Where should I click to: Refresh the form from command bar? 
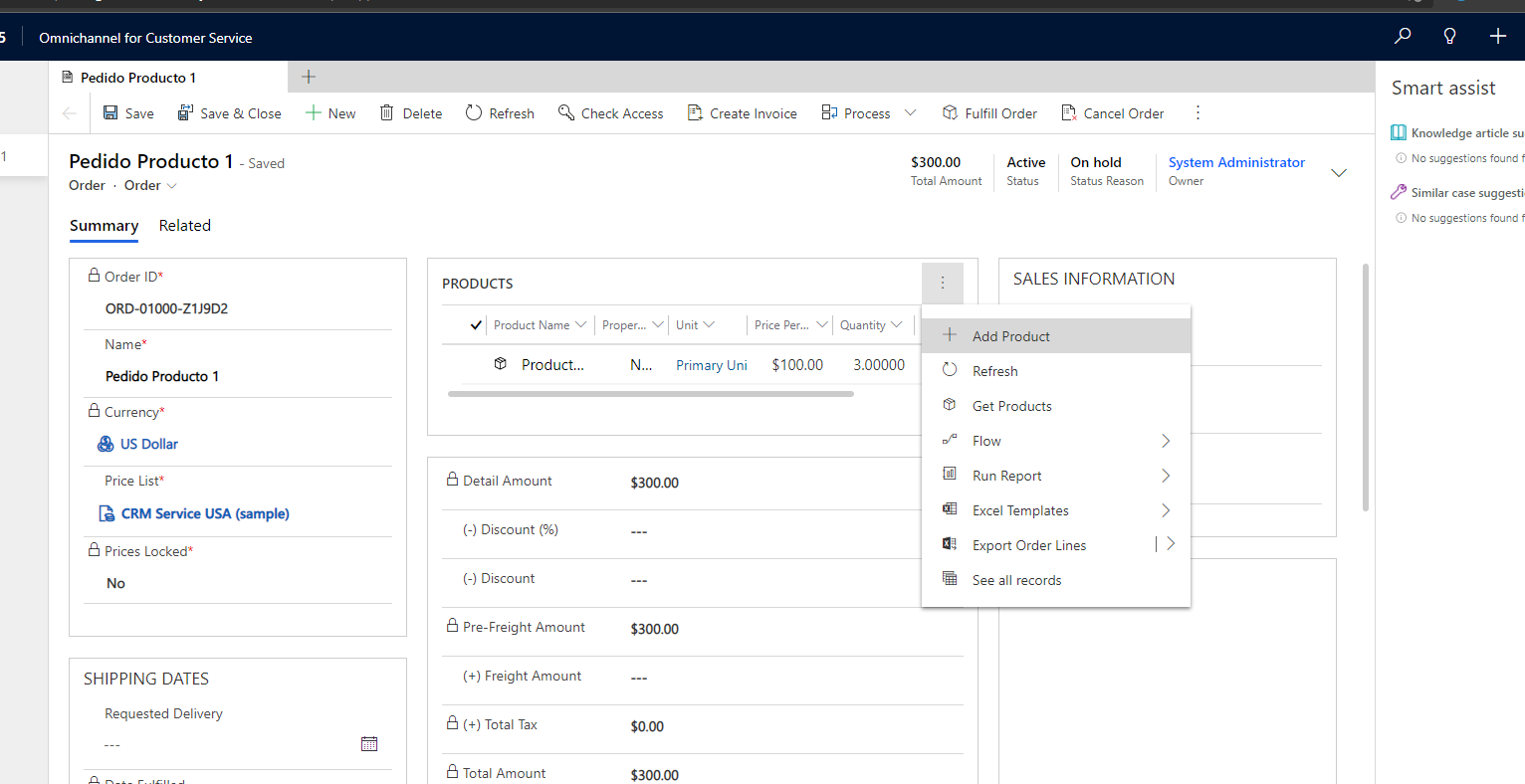pos(500,113)
